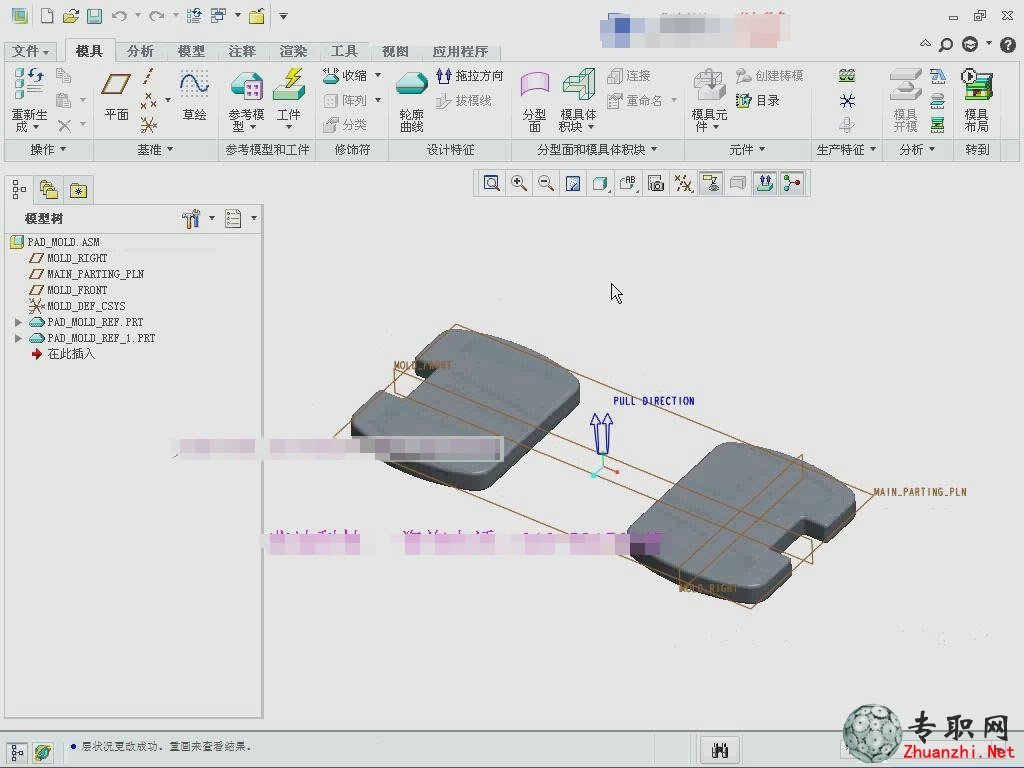Redo the last undone operation
The width and height of the screenshot is (1024, 768).
[156, 16]
